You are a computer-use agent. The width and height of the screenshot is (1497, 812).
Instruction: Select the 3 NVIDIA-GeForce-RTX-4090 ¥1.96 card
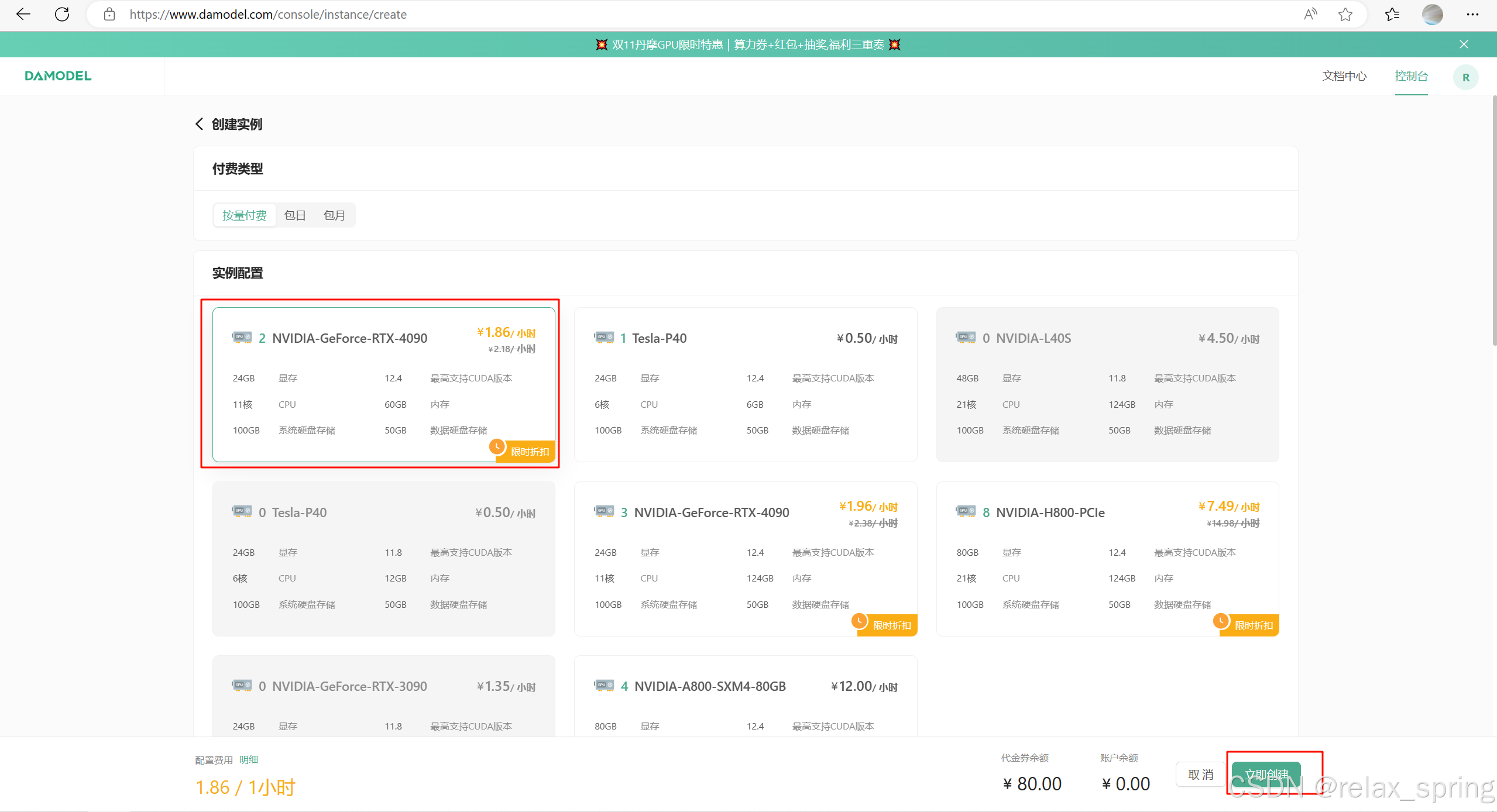click(x=746, y=559)
